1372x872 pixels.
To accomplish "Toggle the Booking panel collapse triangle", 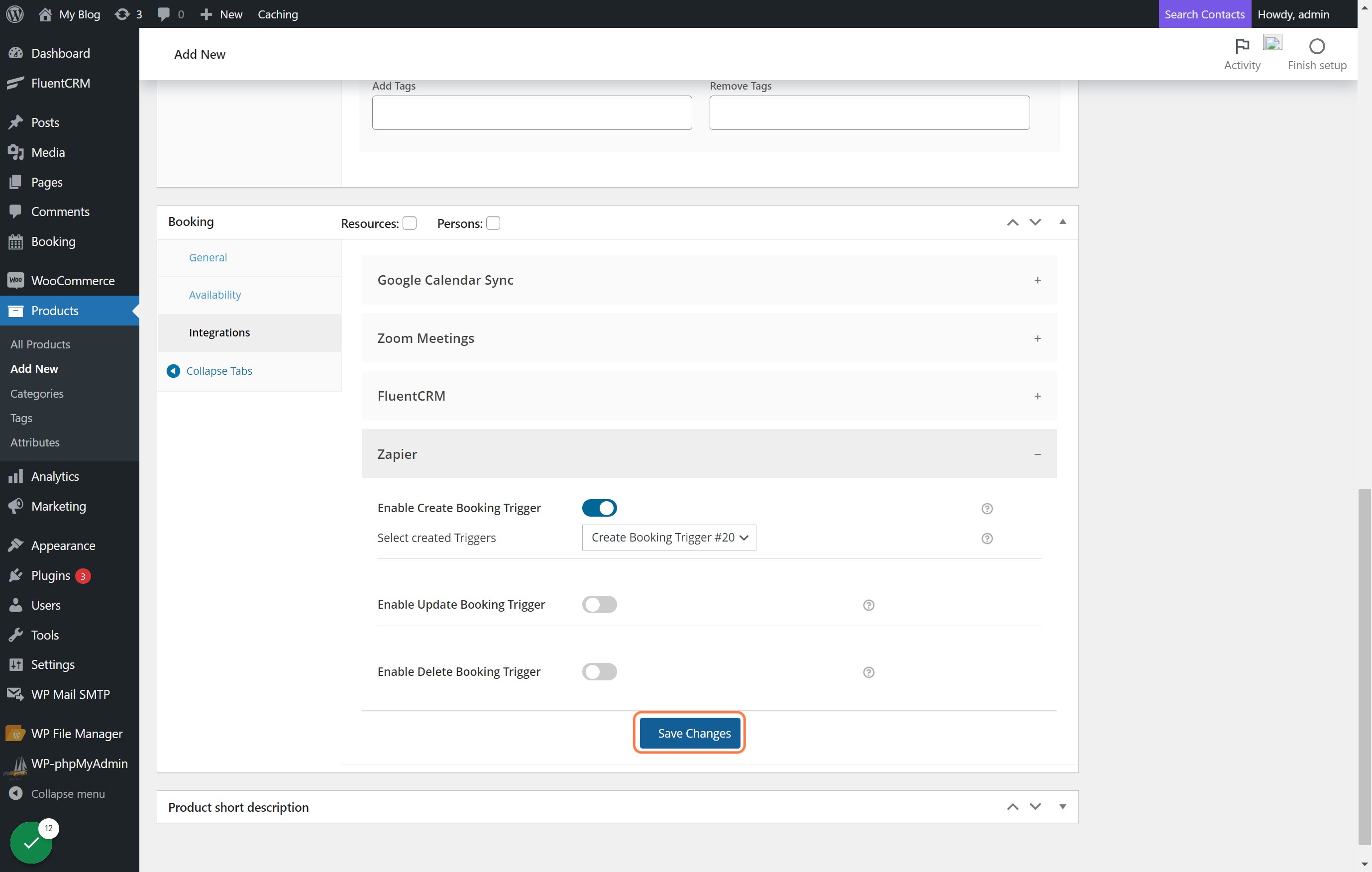I will 1062,221.
